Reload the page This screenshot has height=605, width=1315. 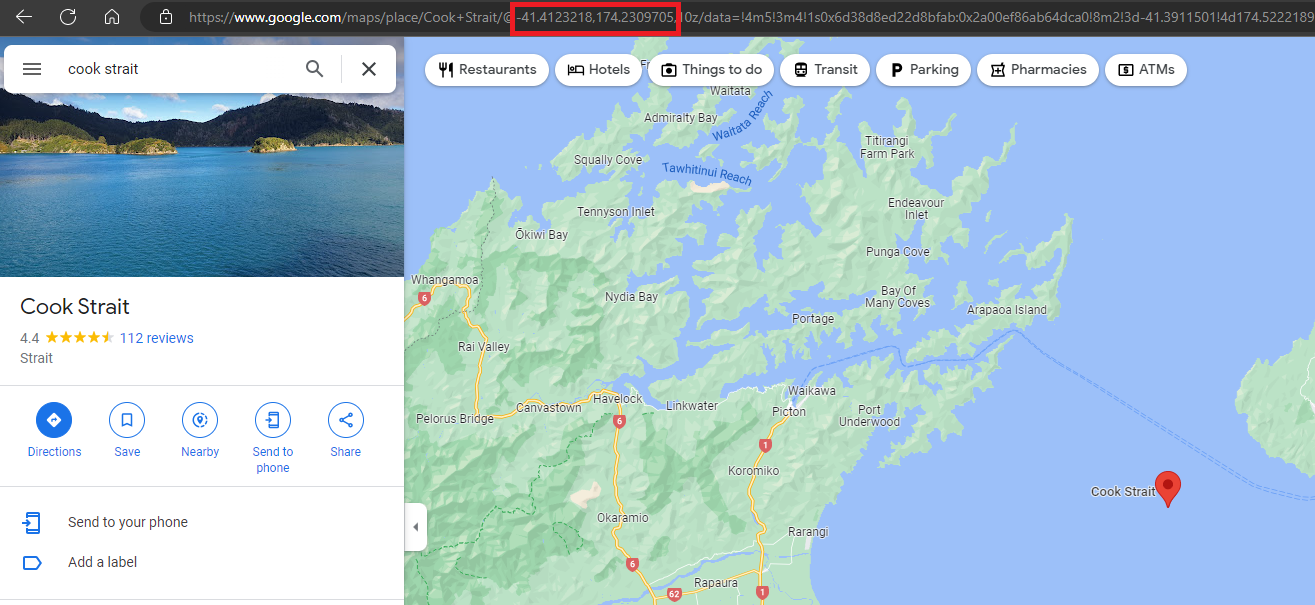[x=68, y=16]
